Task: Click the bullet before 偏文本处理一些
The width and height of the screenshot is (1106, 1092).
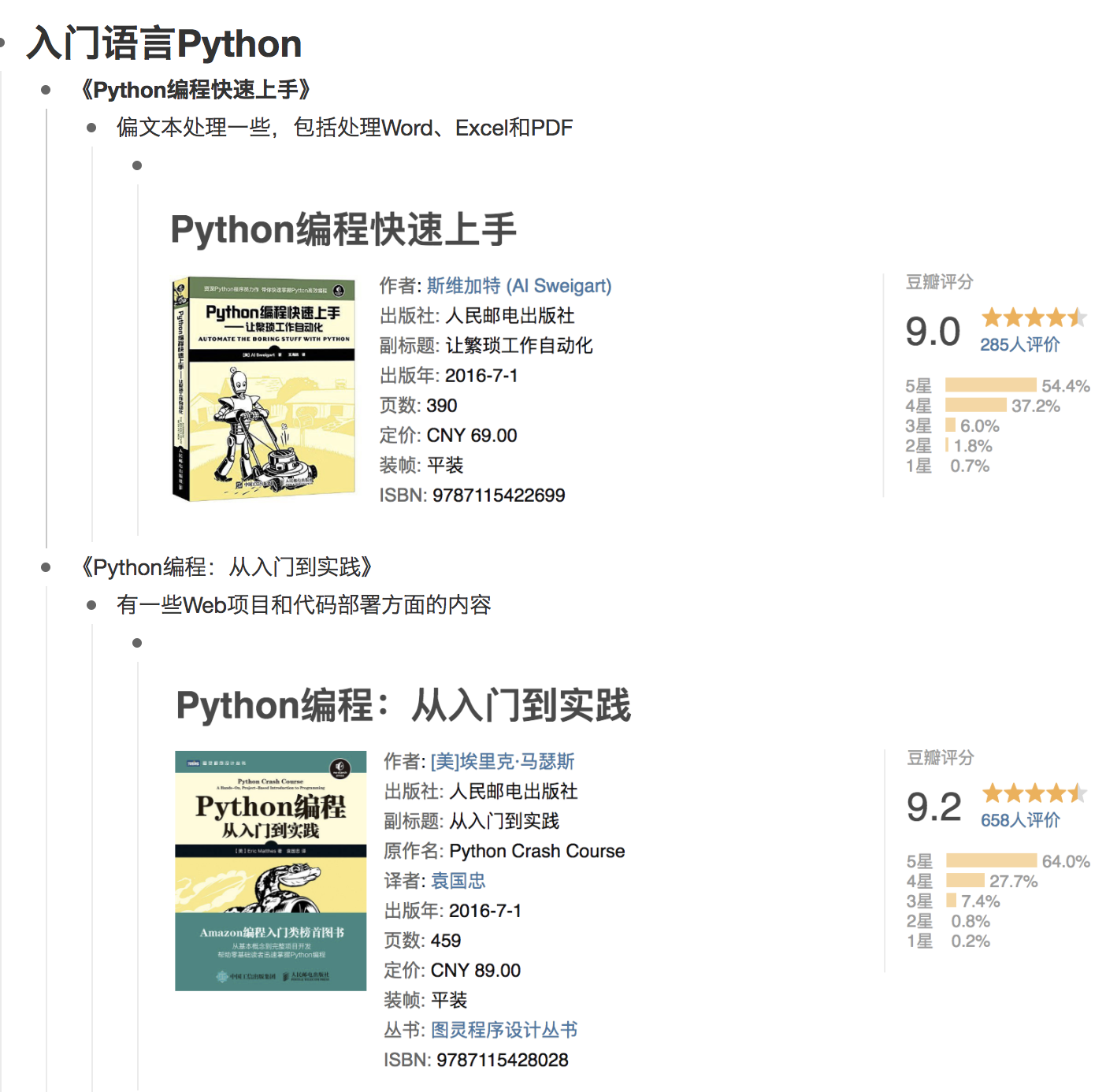Action: (x=91, y=128)
